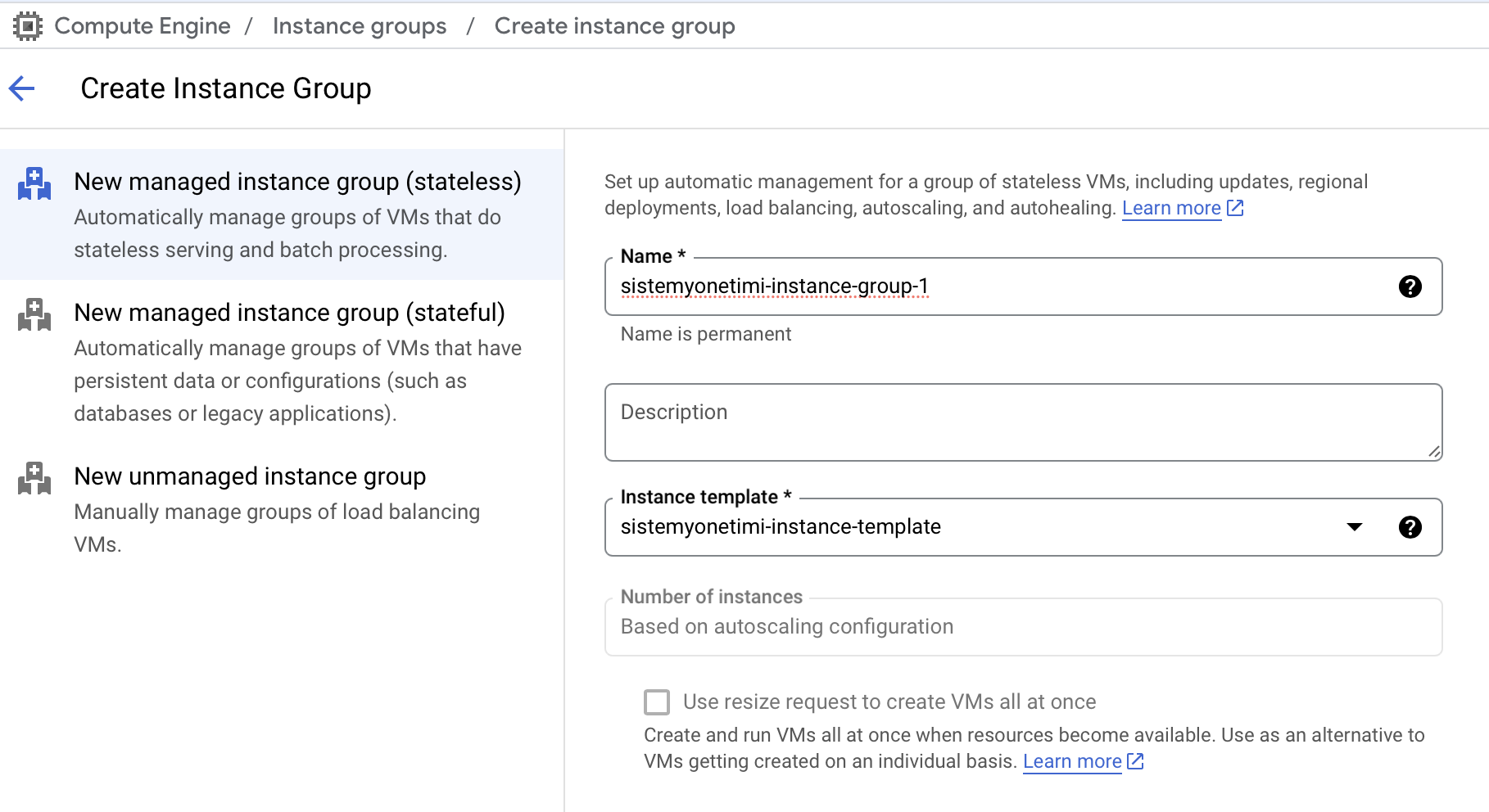Click 'Manually manage groups of load balancing' text
1489x812 pixels.
click(277, 512)
